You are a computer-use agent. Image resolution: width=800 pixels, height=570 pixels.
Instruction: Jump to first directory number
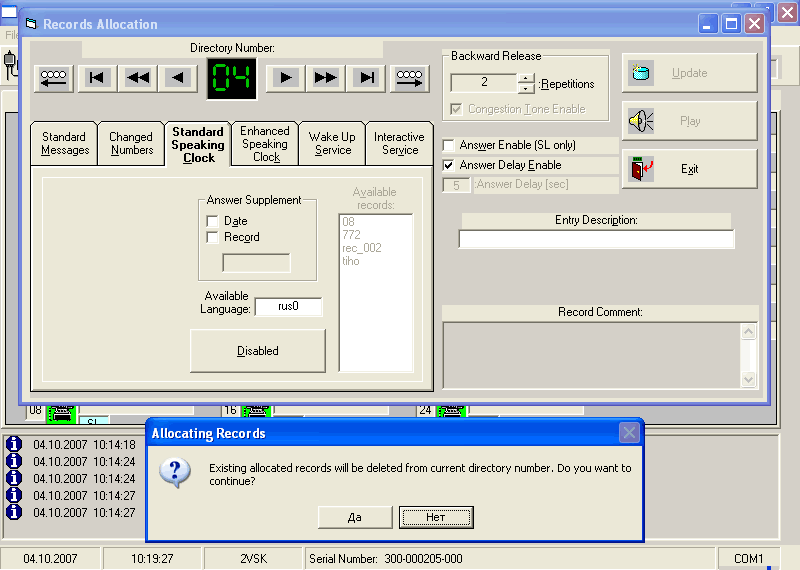pyautogui.click(x=97, y=78)
